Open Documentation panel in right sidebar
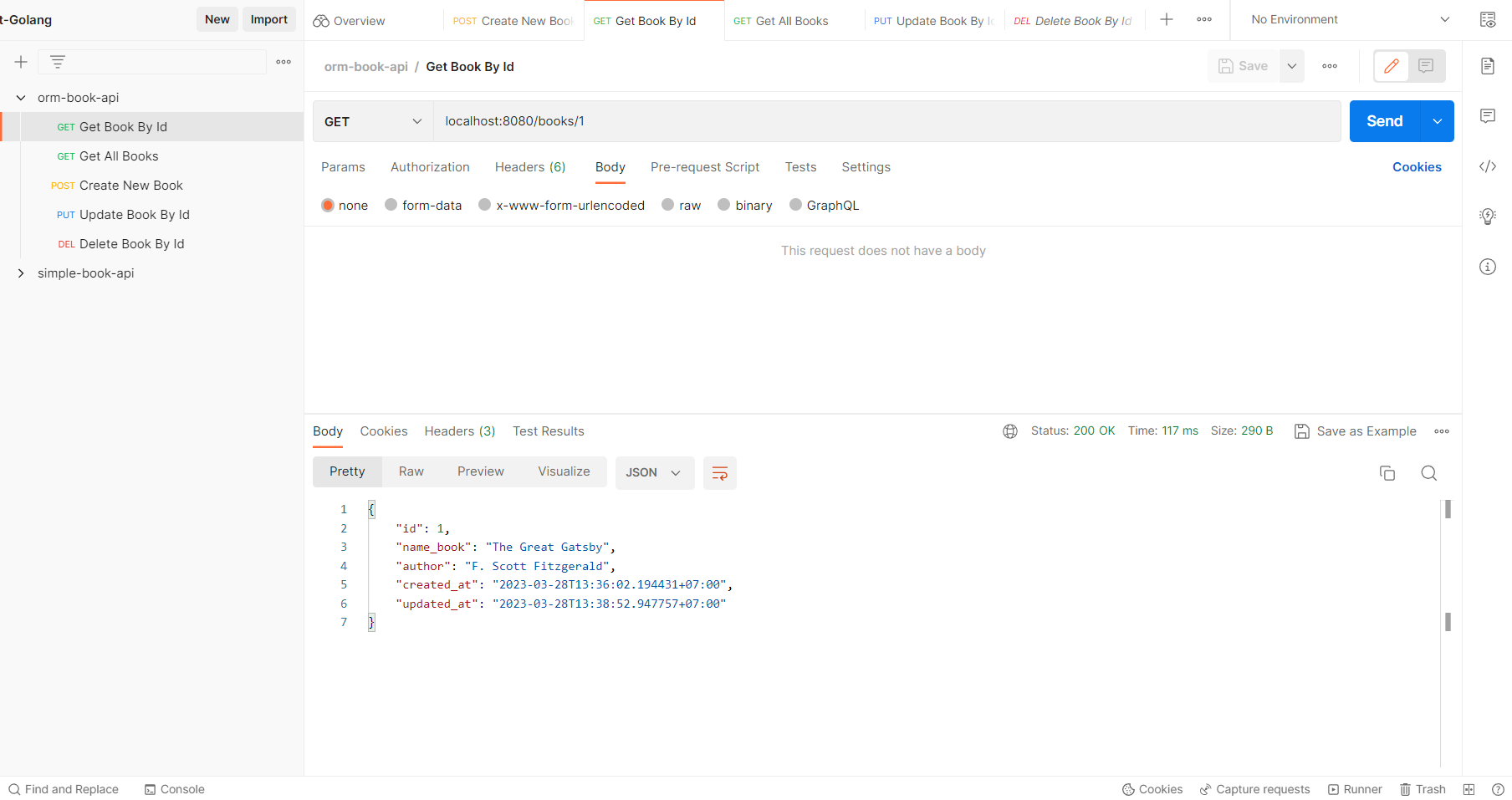 click(x=1488, y=66)
